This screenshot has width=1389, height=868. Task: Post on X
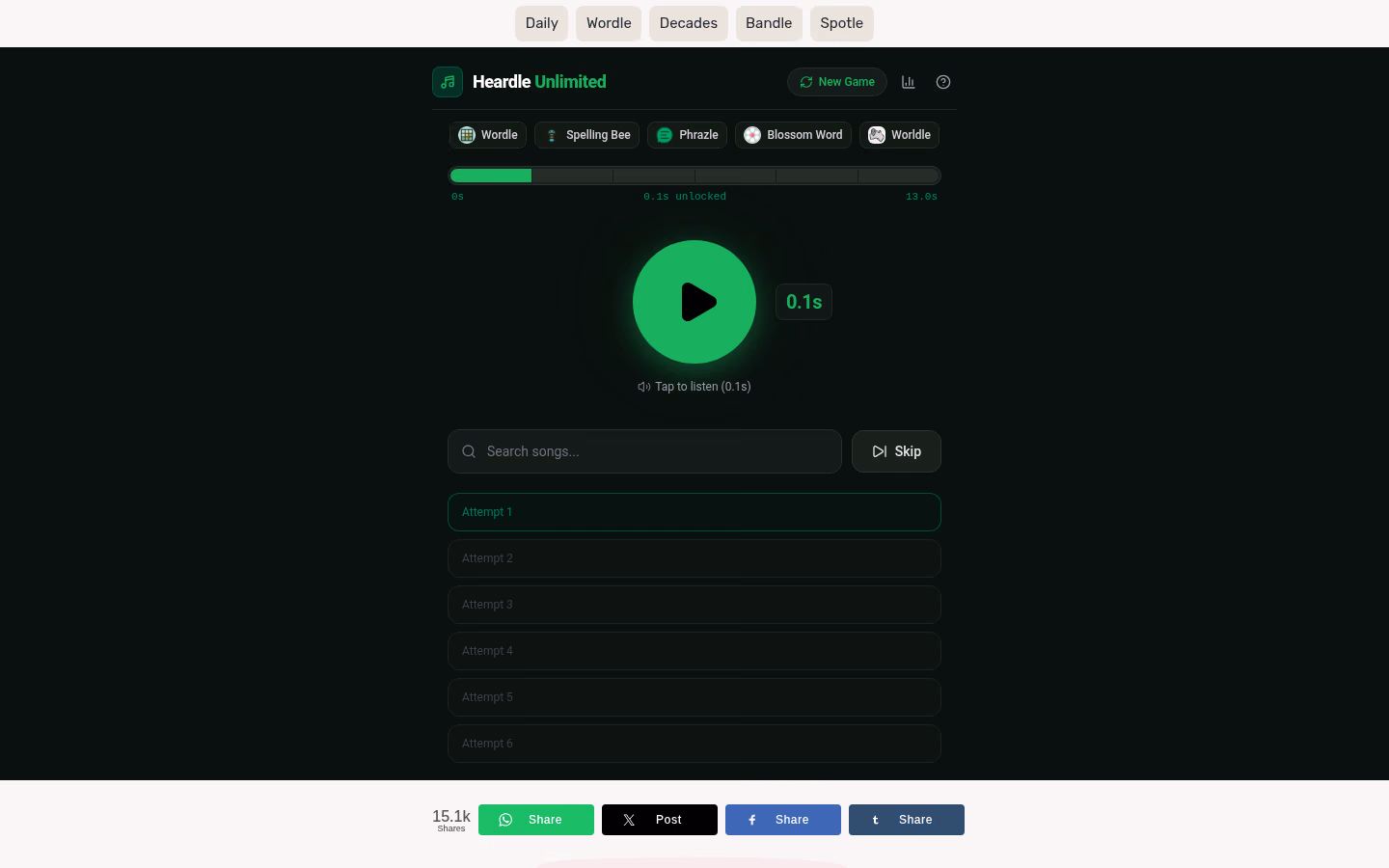coord(660,820)
